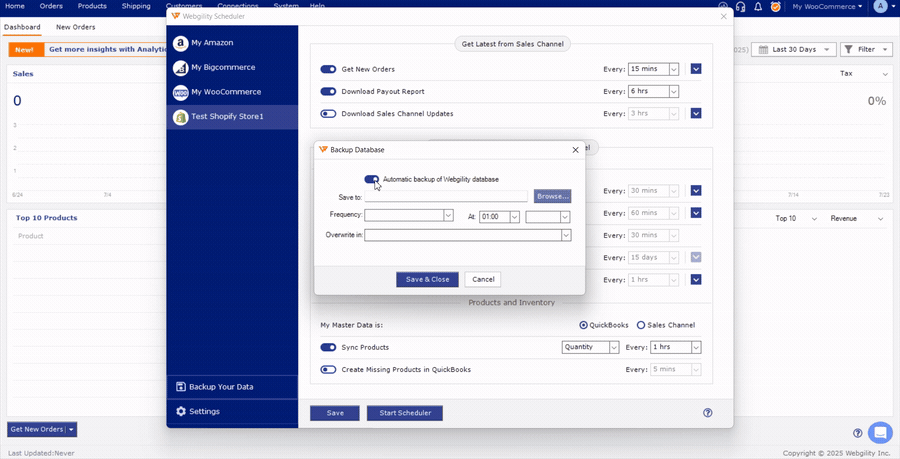Open chat bubble icon at bottom right

coord(880,433)
